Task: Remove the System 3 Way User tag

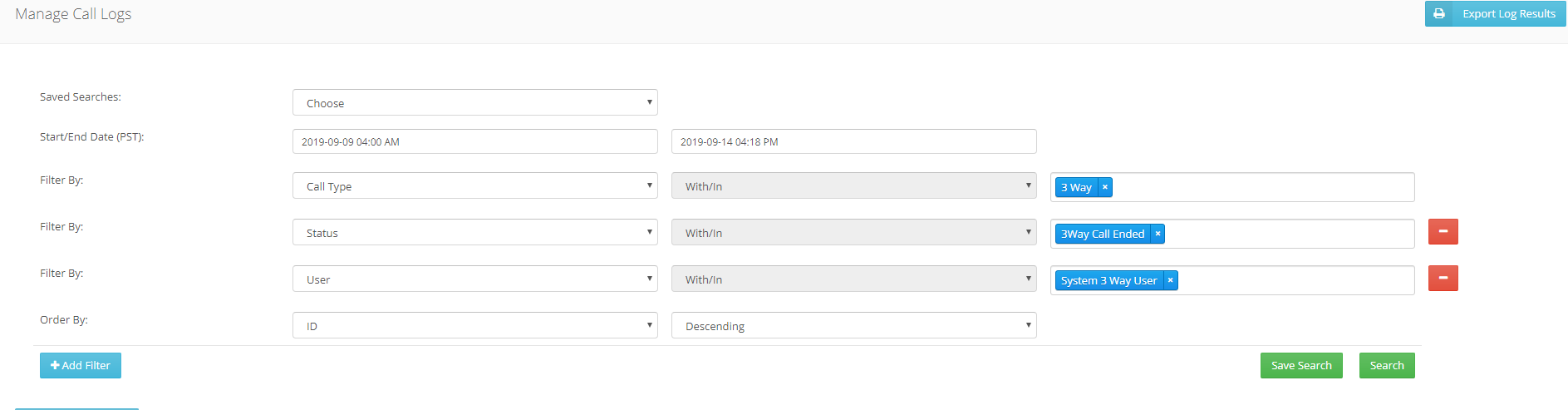Action: 1170,280
